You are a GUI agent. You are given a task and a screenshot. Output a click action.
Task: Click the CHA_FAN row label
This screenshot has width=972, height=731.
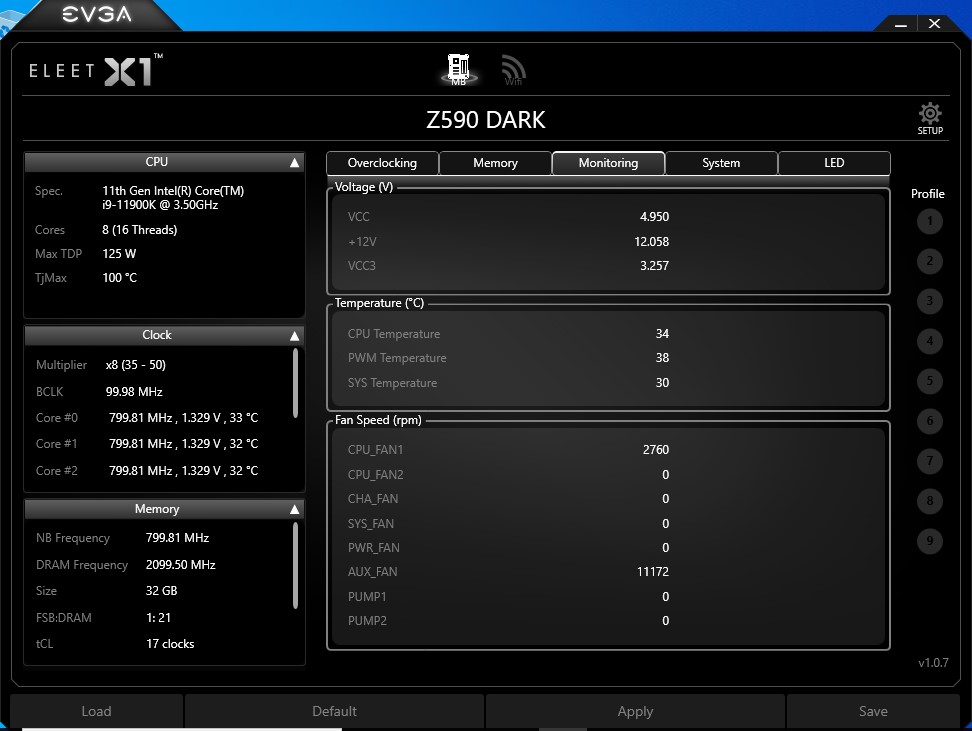(373, 498)
